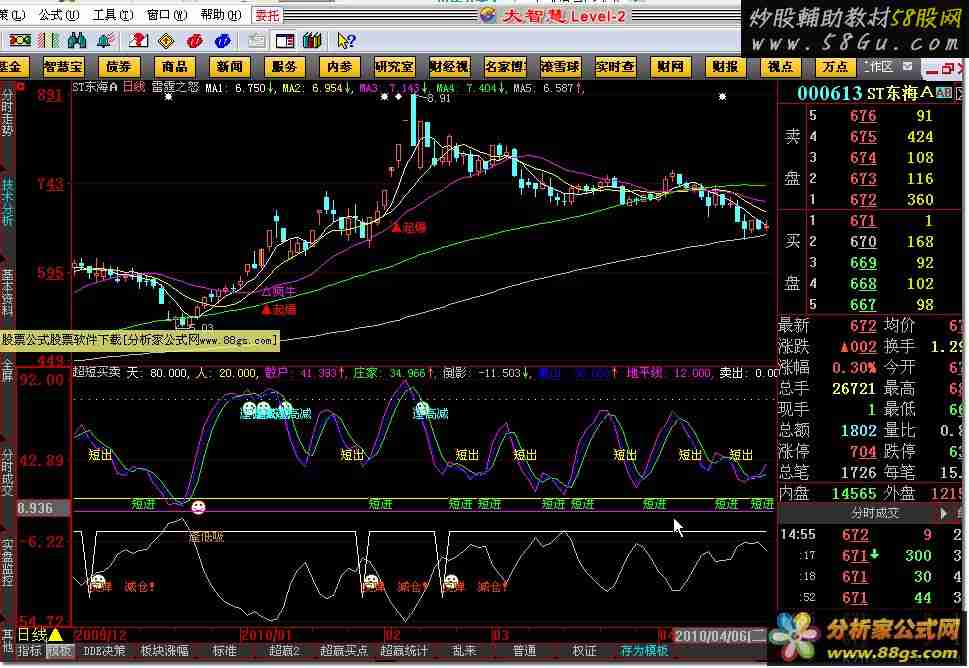Open the 工具 menu
The width and height of the screenshot is (969, 668).
pos(112,14)
